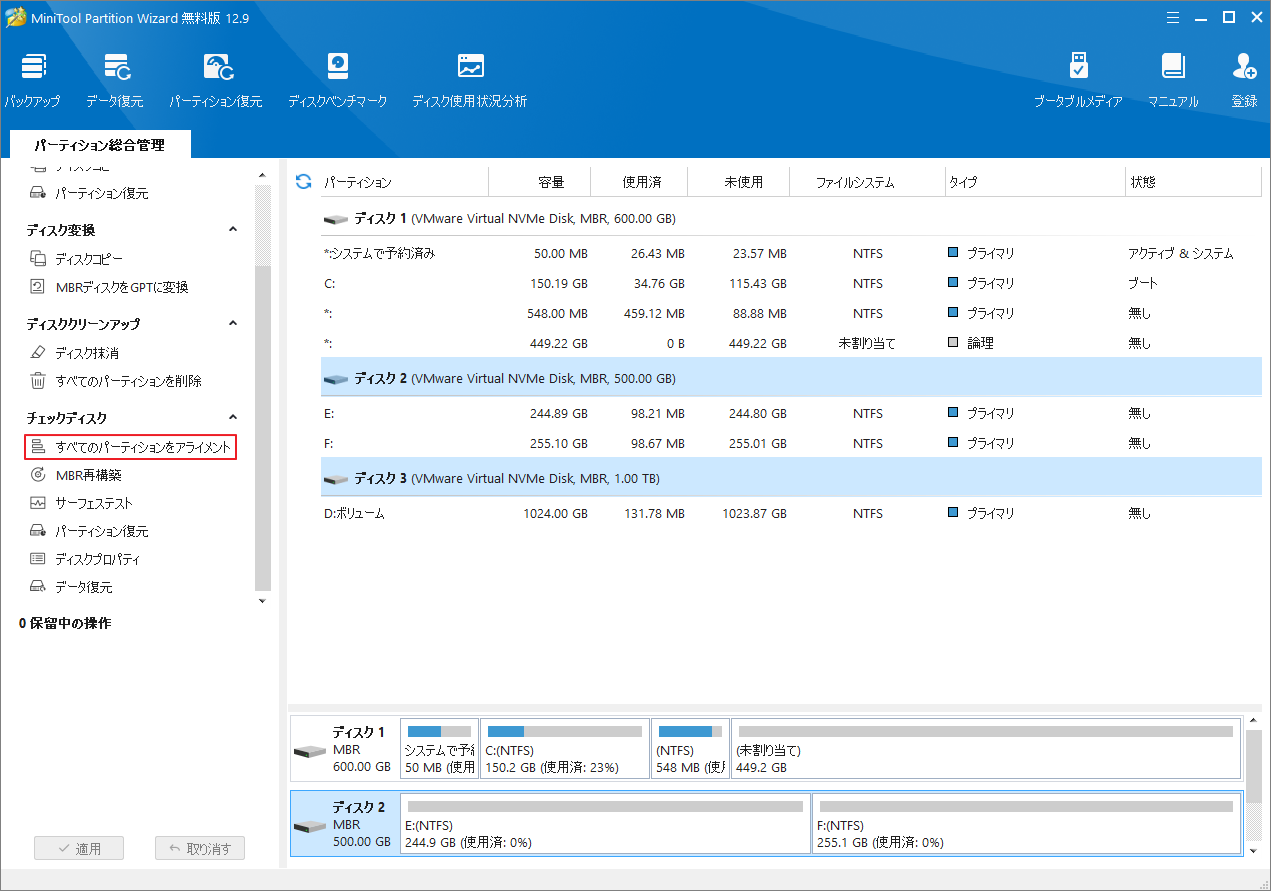Click the blue プライマリ type square in the C: row
This screenshot has width=1271, height=891.
(953, 283)
